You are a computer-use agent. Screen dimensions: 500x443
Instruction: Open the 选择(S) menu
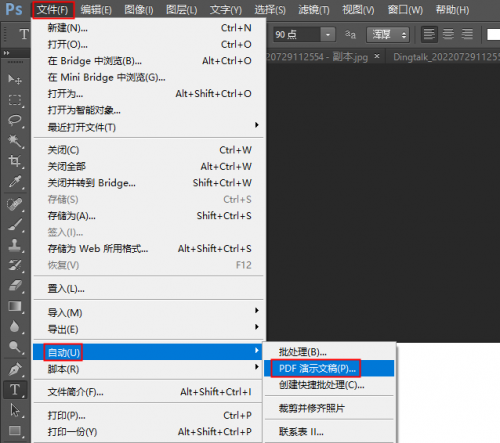point(270,10)
